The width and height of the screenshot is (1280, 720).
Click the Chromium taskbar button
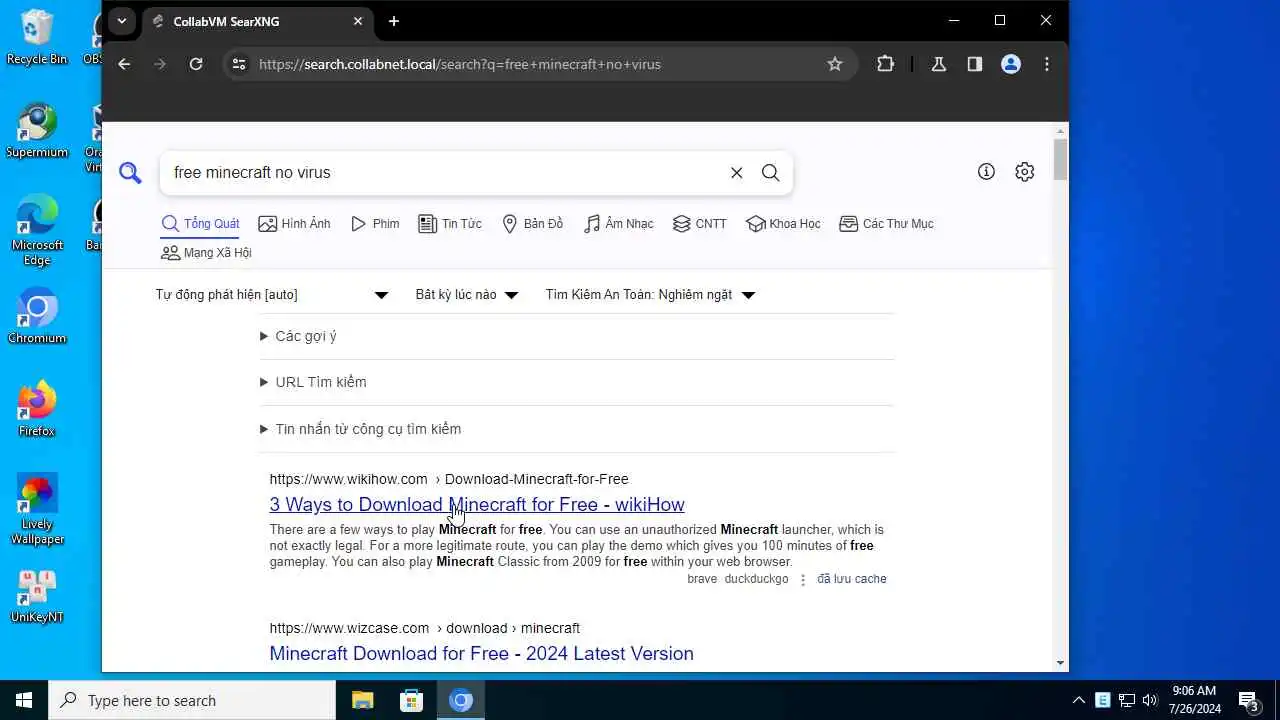tap(461, 700)
